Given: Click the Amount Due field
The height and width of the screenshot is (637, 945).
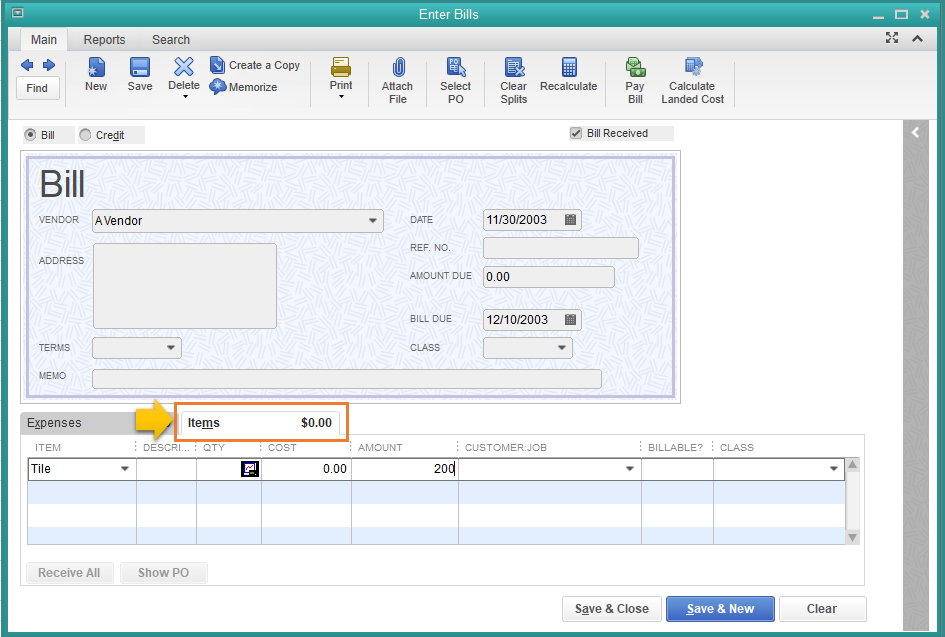Looking at the screenshot, I should coord(548,277).
